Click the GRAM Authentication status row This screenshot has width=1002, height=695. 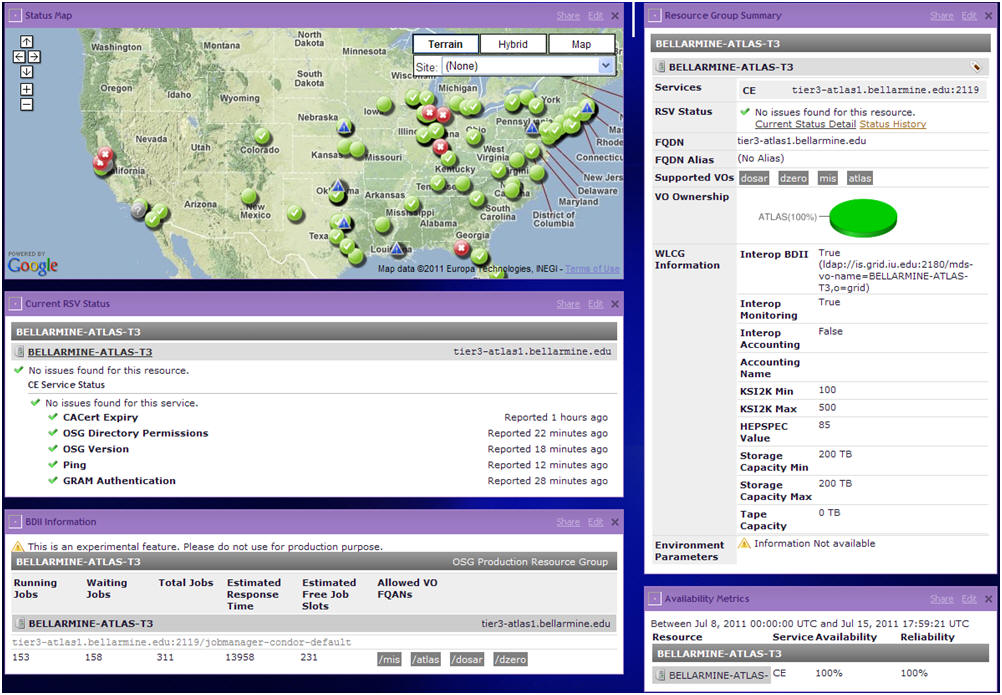tap(328, 481)
